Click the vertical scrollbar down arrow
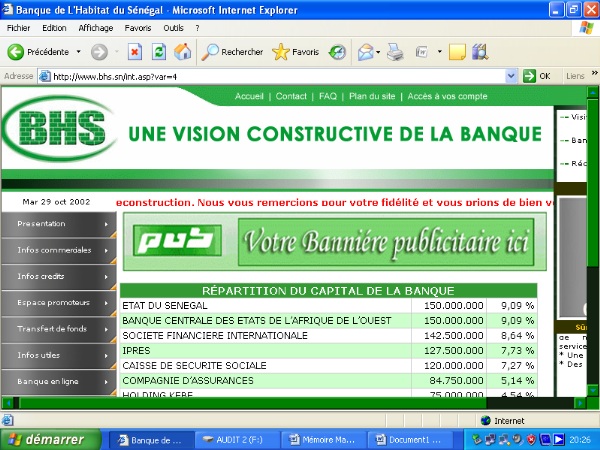The image size is (600, 450). point(593,391)
